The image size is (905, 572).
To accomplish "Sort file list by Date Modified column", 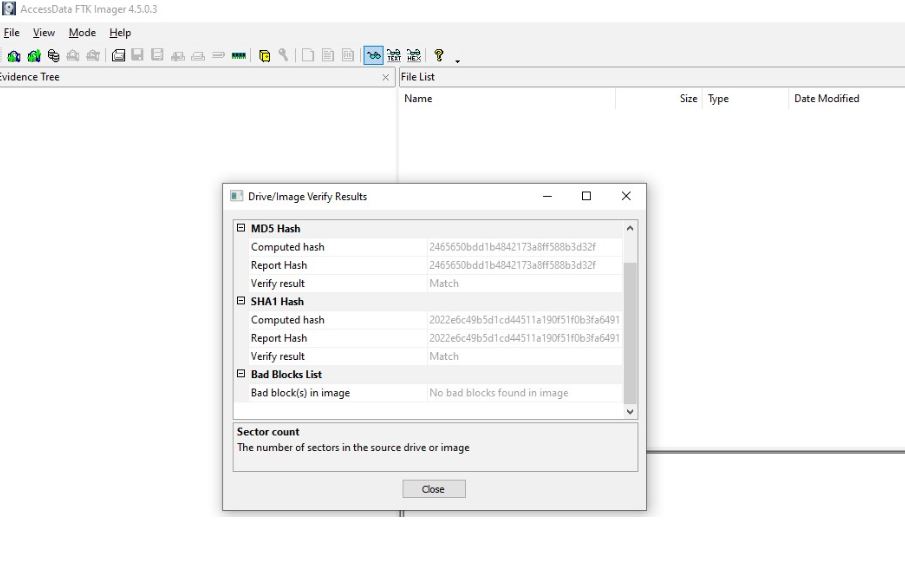I will [846, 99].
